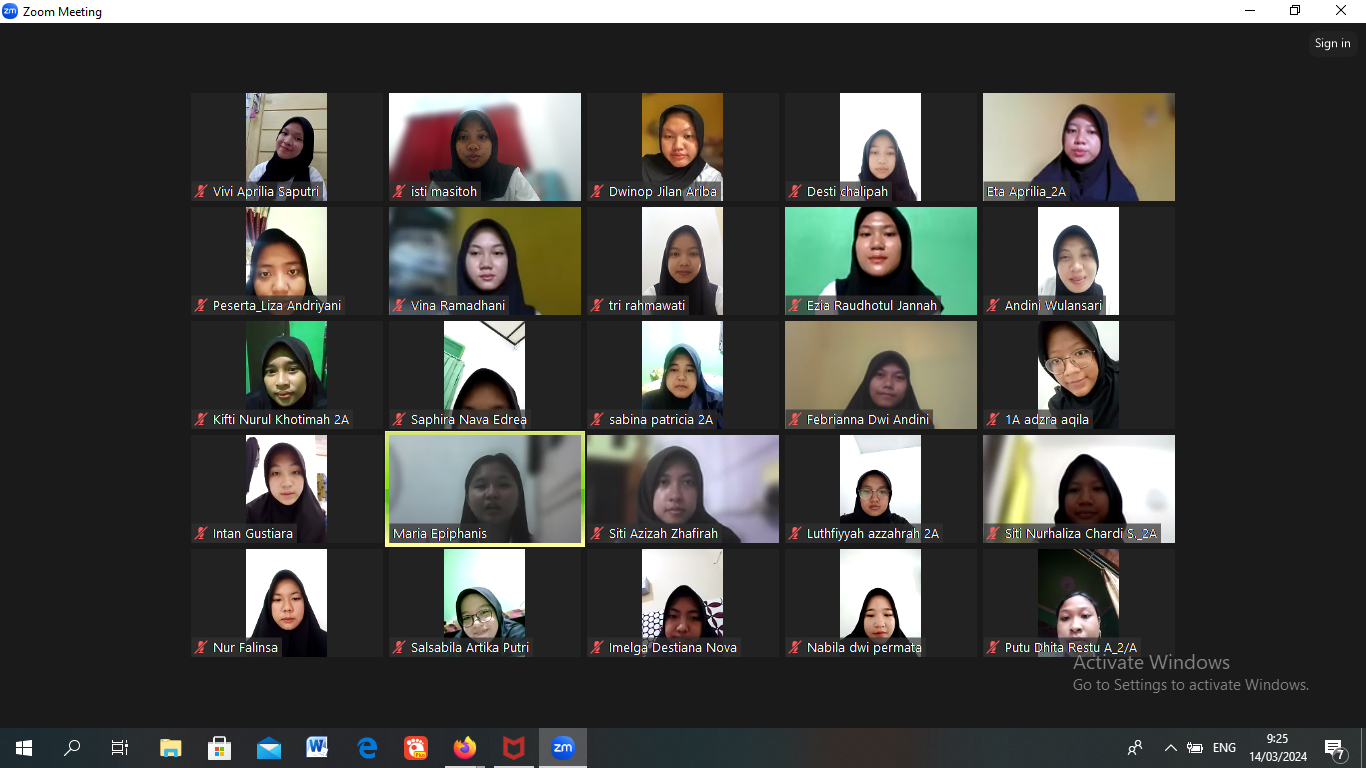Click muted mic icon for Andini Wulansari

pos(994,306)
